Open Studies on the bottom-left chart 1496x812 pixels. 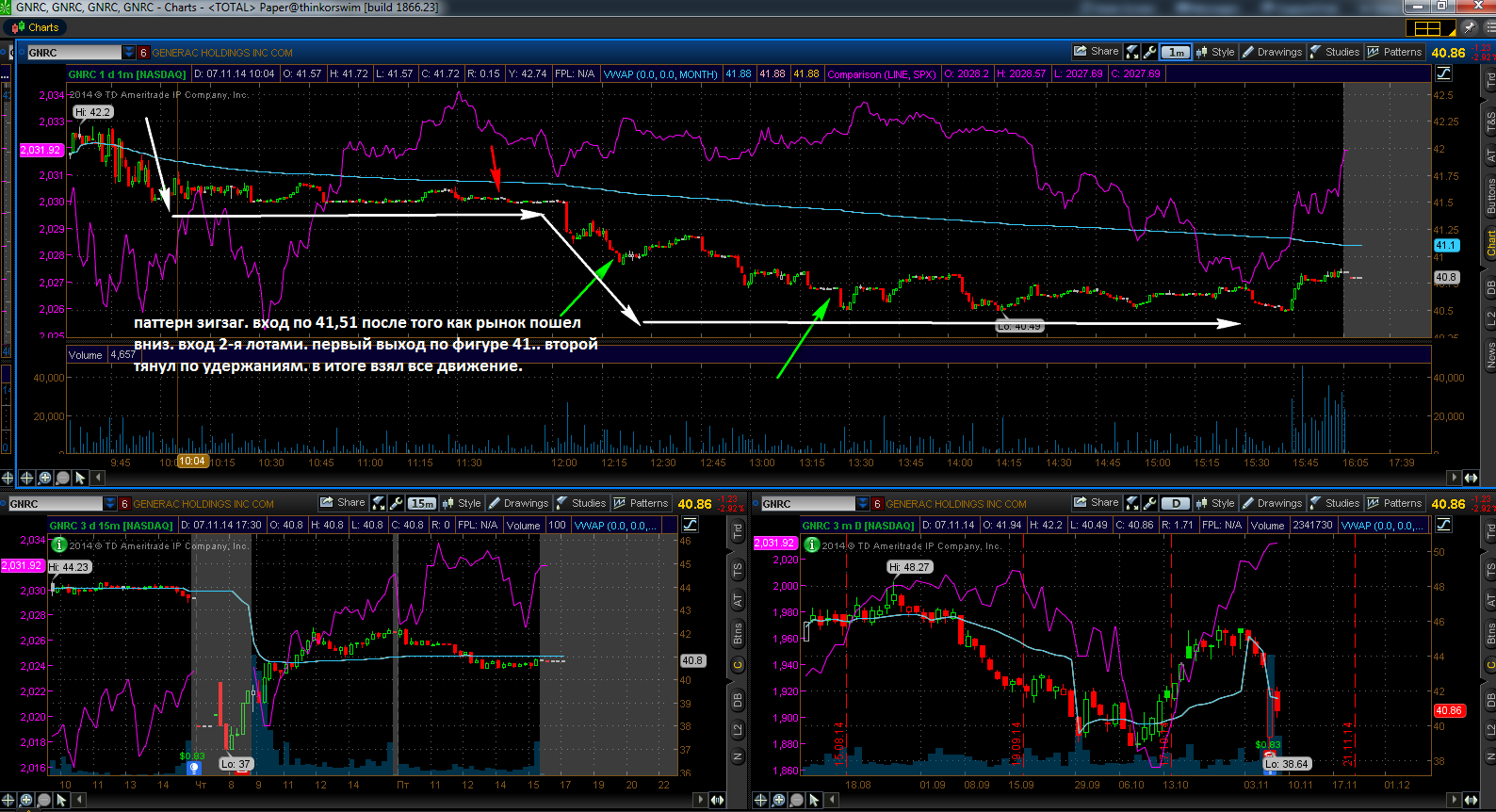pyautogui.click(x=581, y=503)
